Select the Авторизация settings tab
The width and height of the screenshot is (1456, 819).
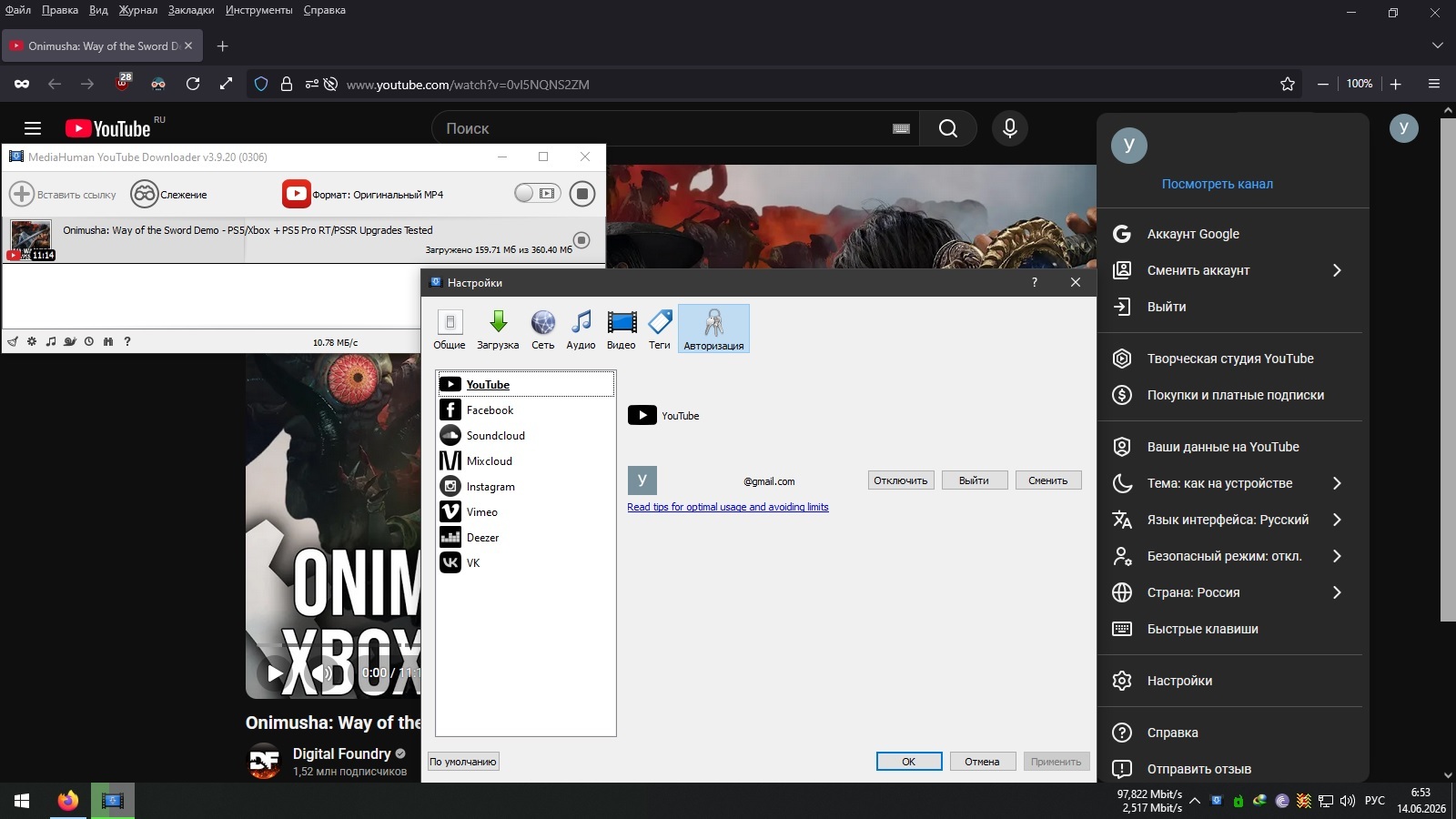click(713, 329)
